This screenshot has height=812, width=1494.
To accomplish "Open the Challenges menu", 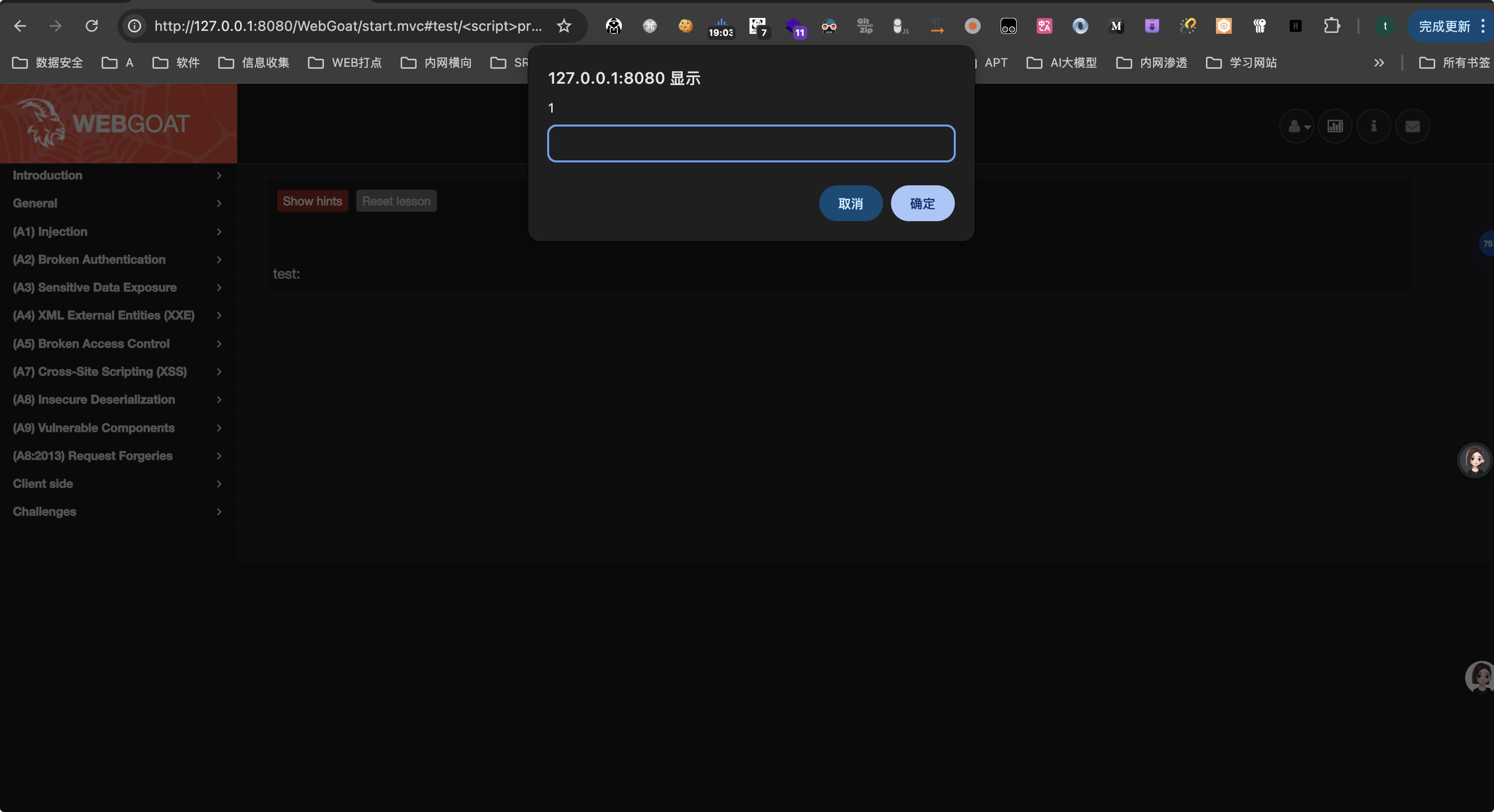I will 118,512.
